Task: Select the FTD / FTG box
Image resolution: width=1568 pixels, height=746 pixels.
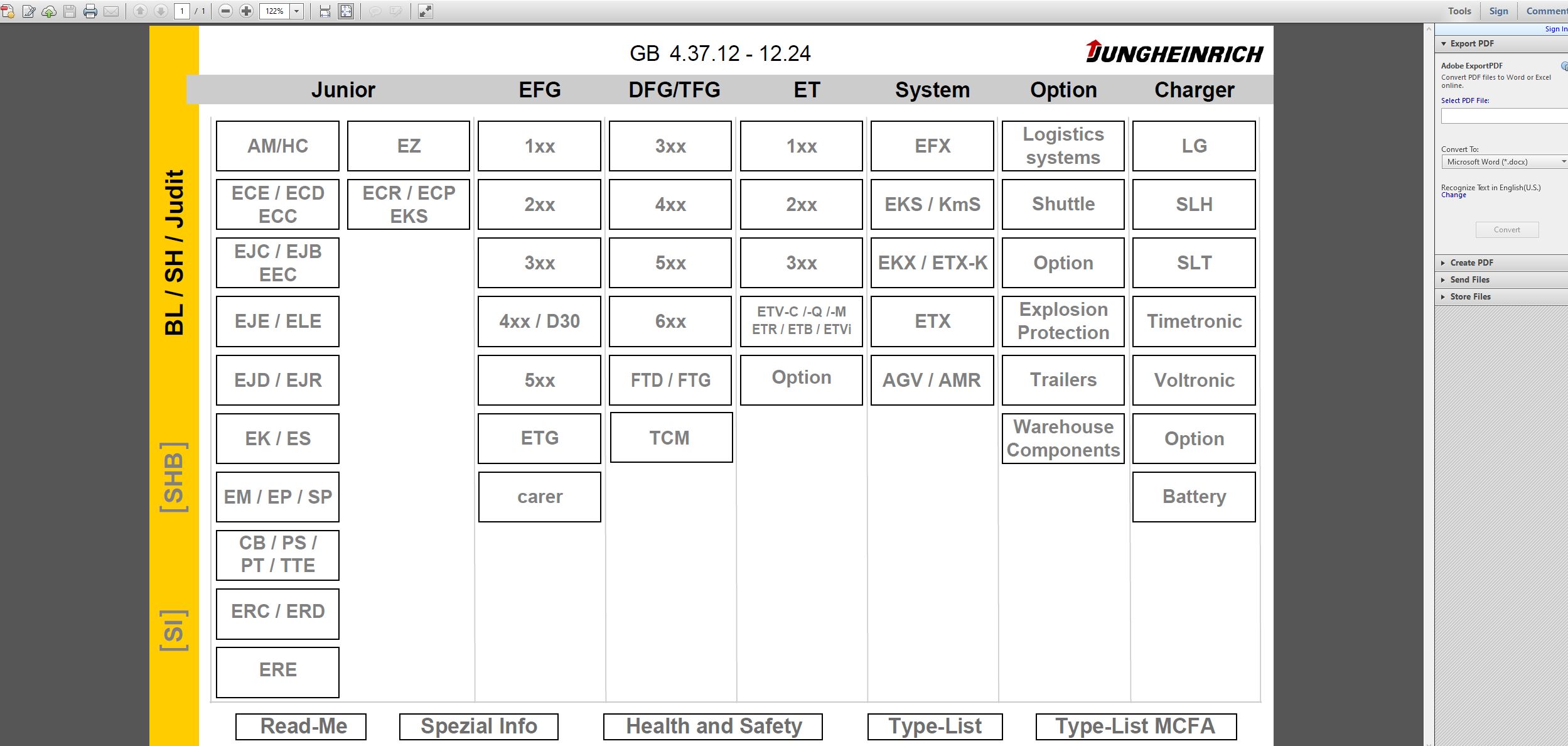Action: 670,380
